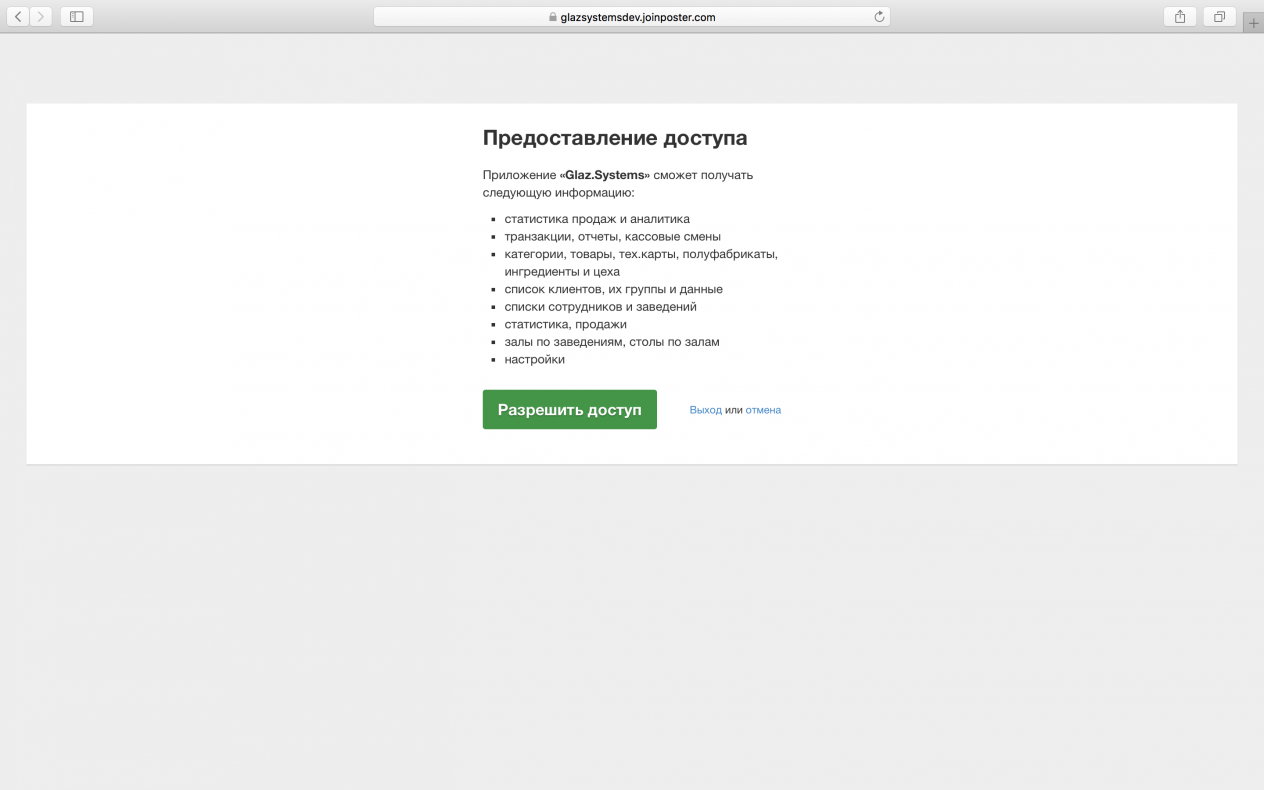Open the Share menu icon
The height and width of the screenshot is (790, 1264).
[1180, 17]
